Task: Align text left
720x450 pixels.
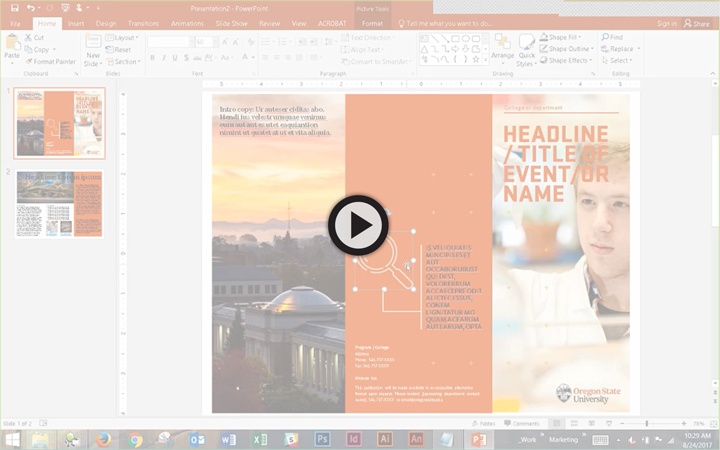Action: click(x=265, y=57)
